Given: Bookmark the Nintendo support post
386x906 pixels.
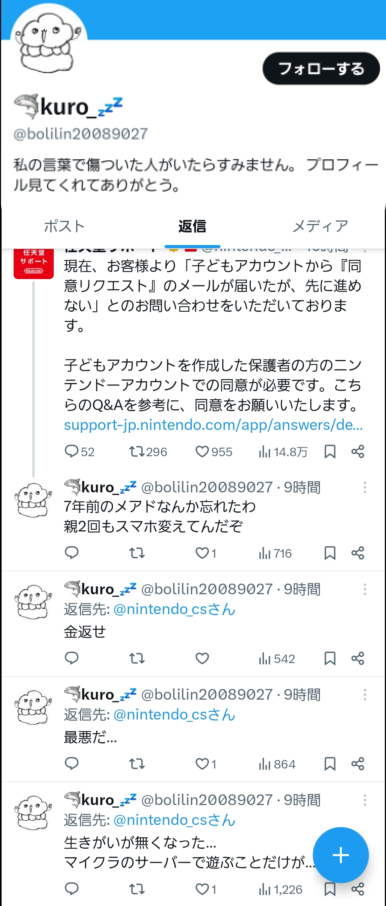Looking at the screenshot, I should pyautogui.click(x=330, y=452).
